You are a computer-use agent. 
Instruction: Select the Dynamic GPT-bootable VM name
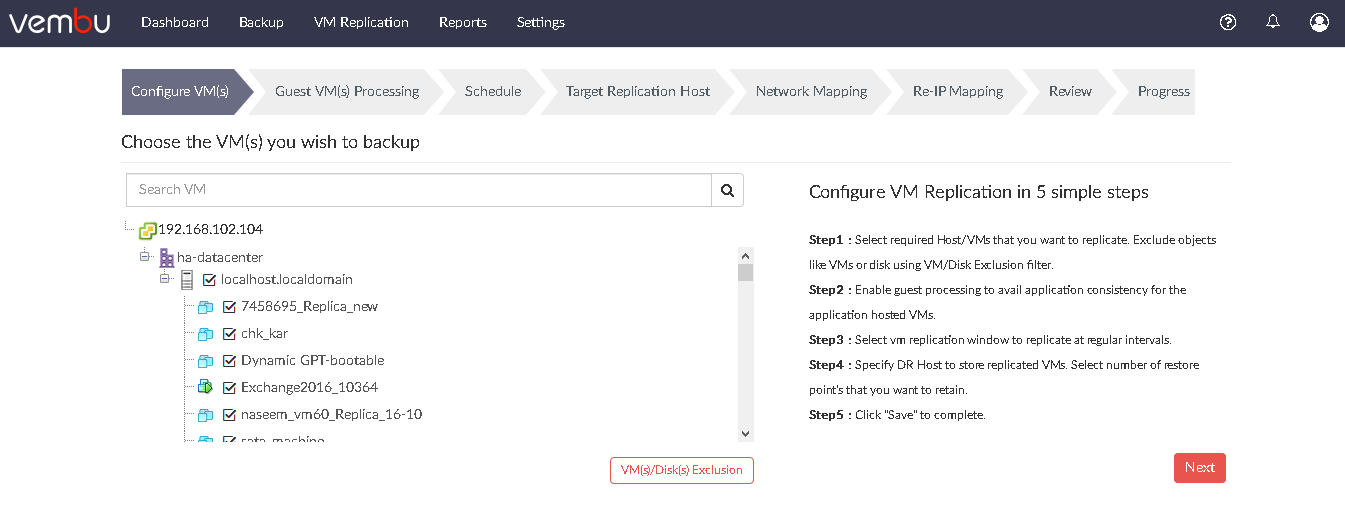coord(313,361)
